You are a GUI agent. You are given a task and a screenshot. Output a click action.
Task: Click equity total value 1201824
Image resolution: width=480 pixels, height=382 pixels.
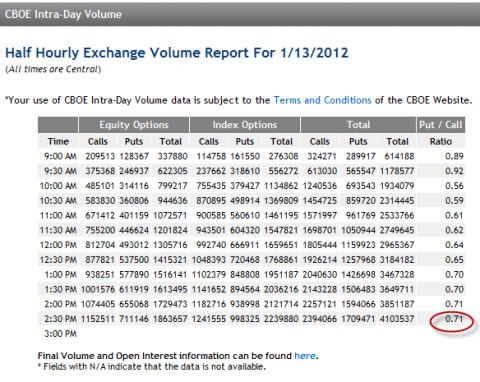pos(170,230)
